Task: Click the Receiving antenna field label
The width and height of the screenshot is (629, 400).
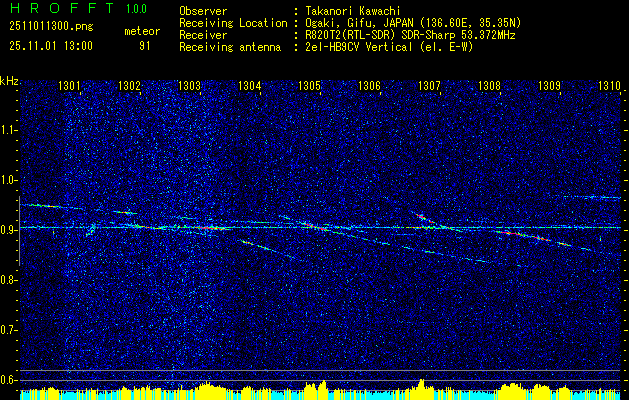Action: click(x=230, y=47)
